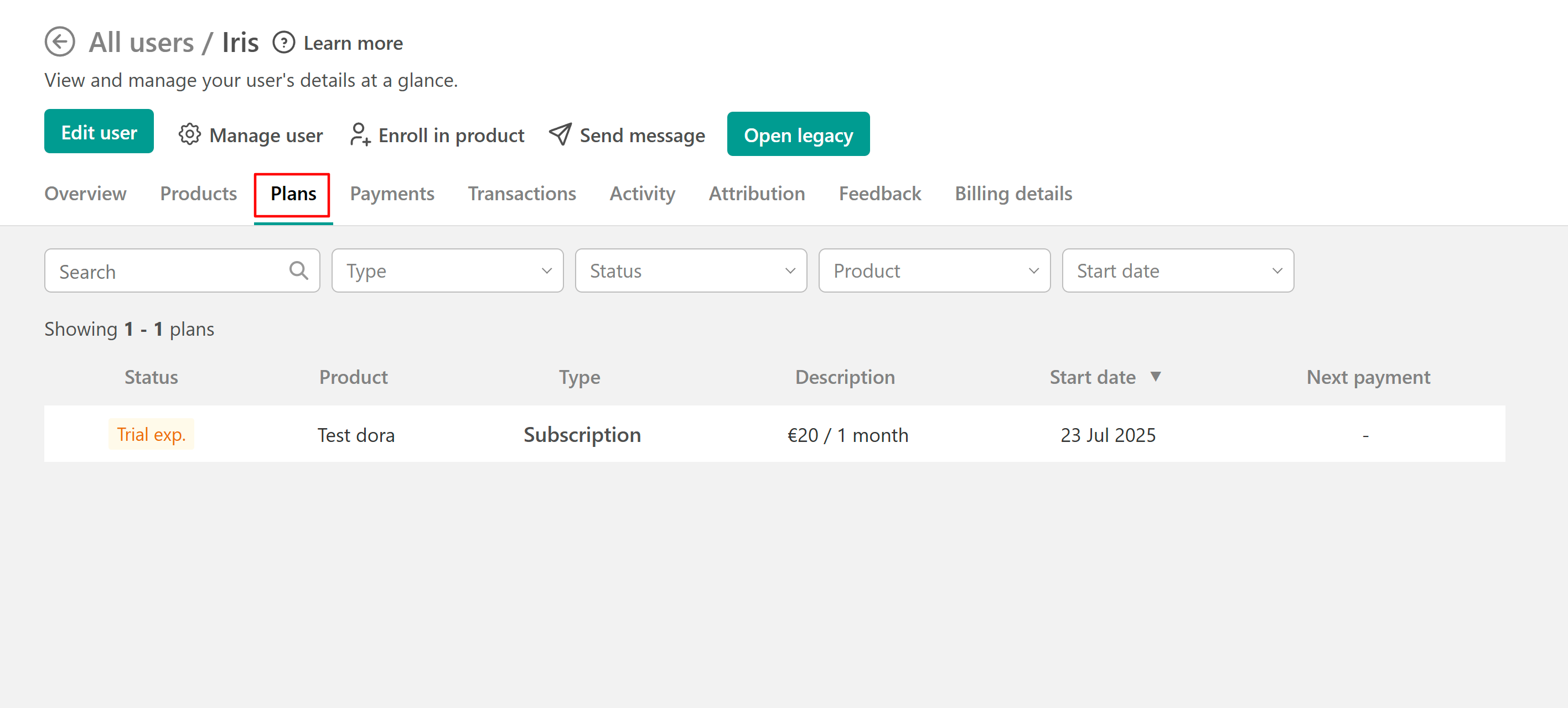This screenshot has width=1568, height=708.
Task: Click the Send message paper plane icon
Action: click(x=560, y=134)
